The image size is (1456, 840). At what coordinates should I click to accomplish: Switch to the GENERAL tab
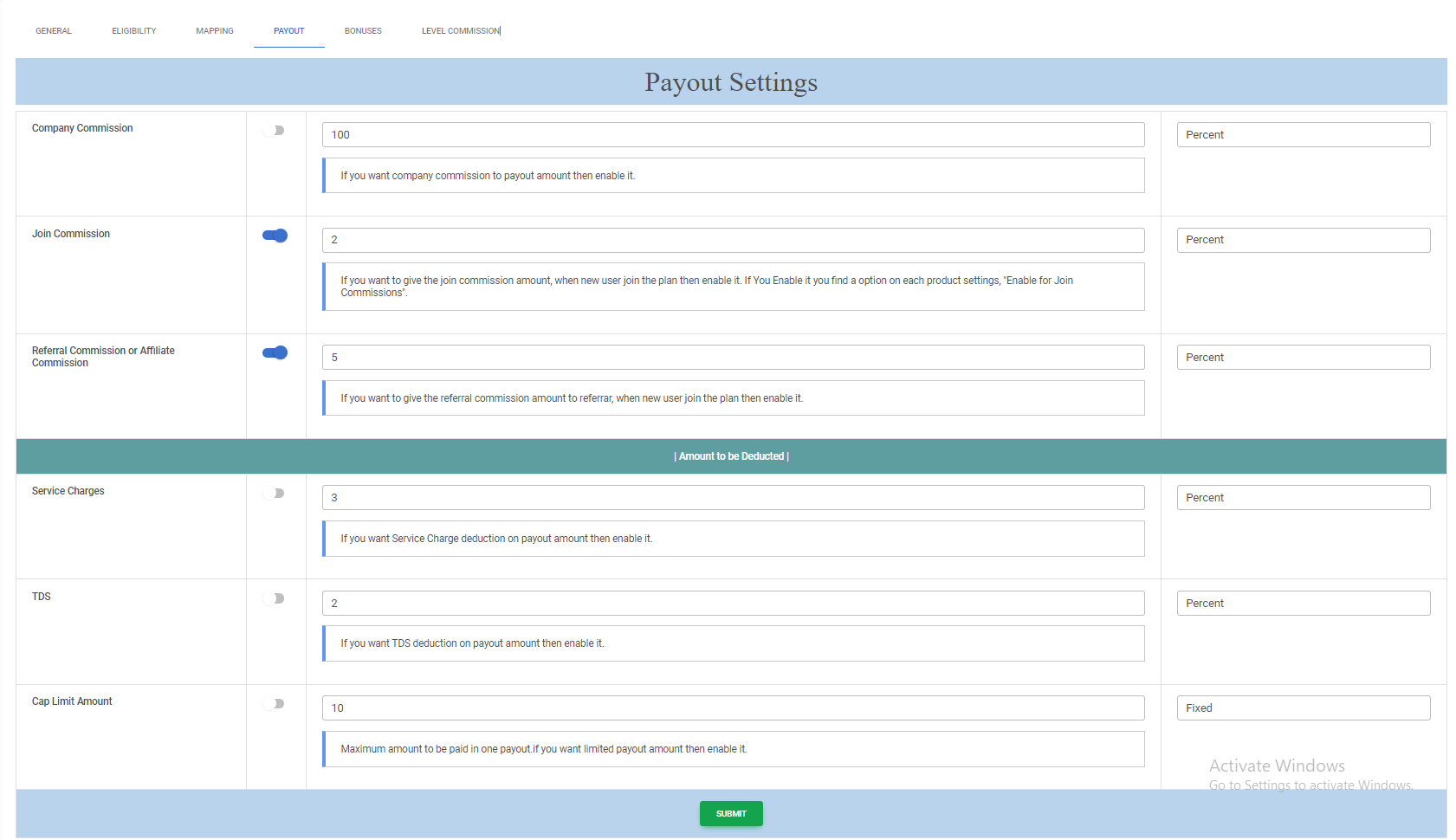pos(53,30)
